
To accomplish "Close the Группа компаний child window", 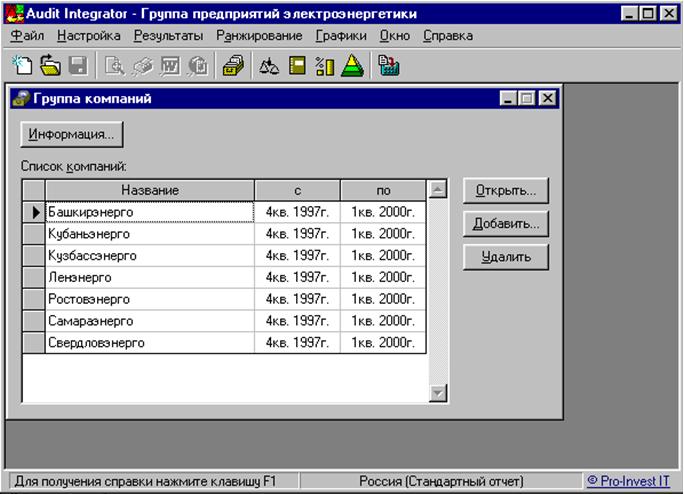I will pos(547,99).
